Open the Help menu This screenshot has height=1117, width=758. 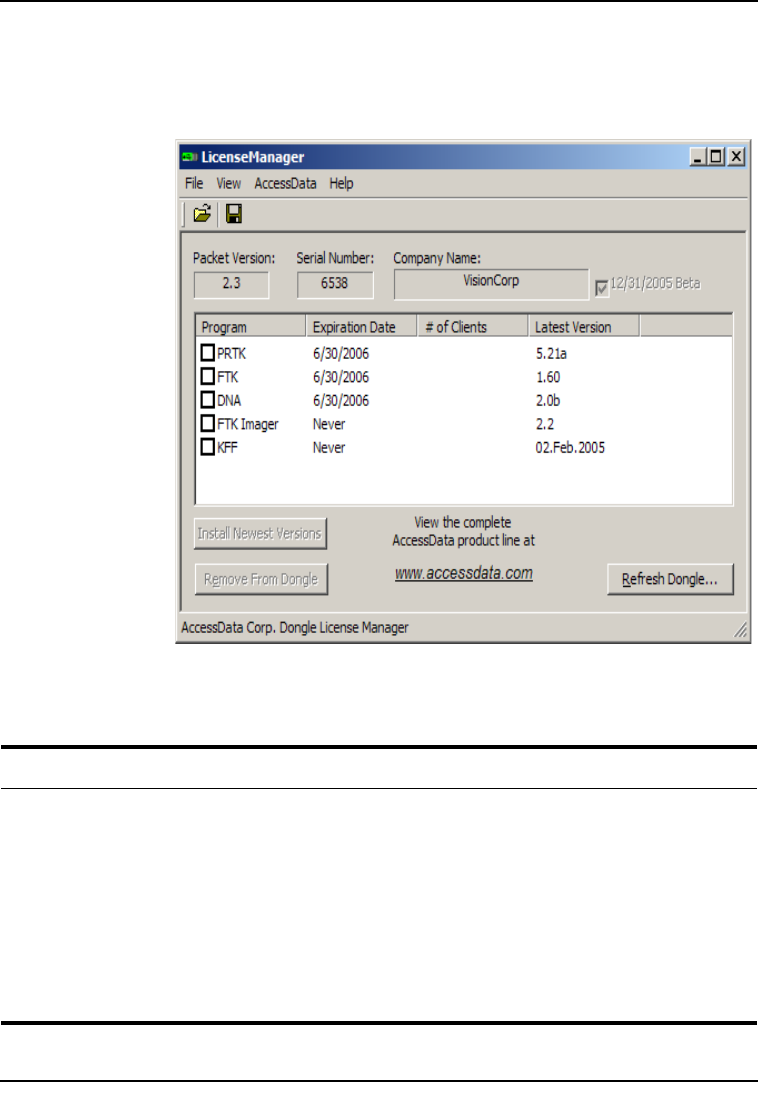click(x=341, y=184)
